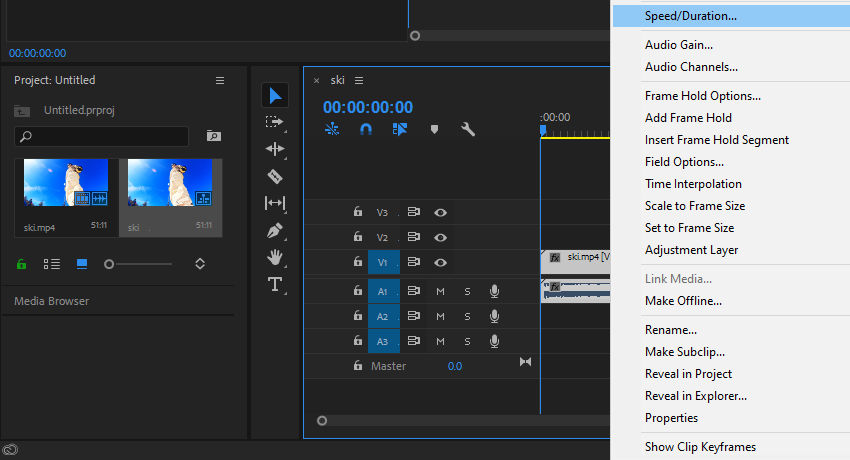Open timeline display settings wrench
Screen dimensions: 850x460
coord(468,129)
